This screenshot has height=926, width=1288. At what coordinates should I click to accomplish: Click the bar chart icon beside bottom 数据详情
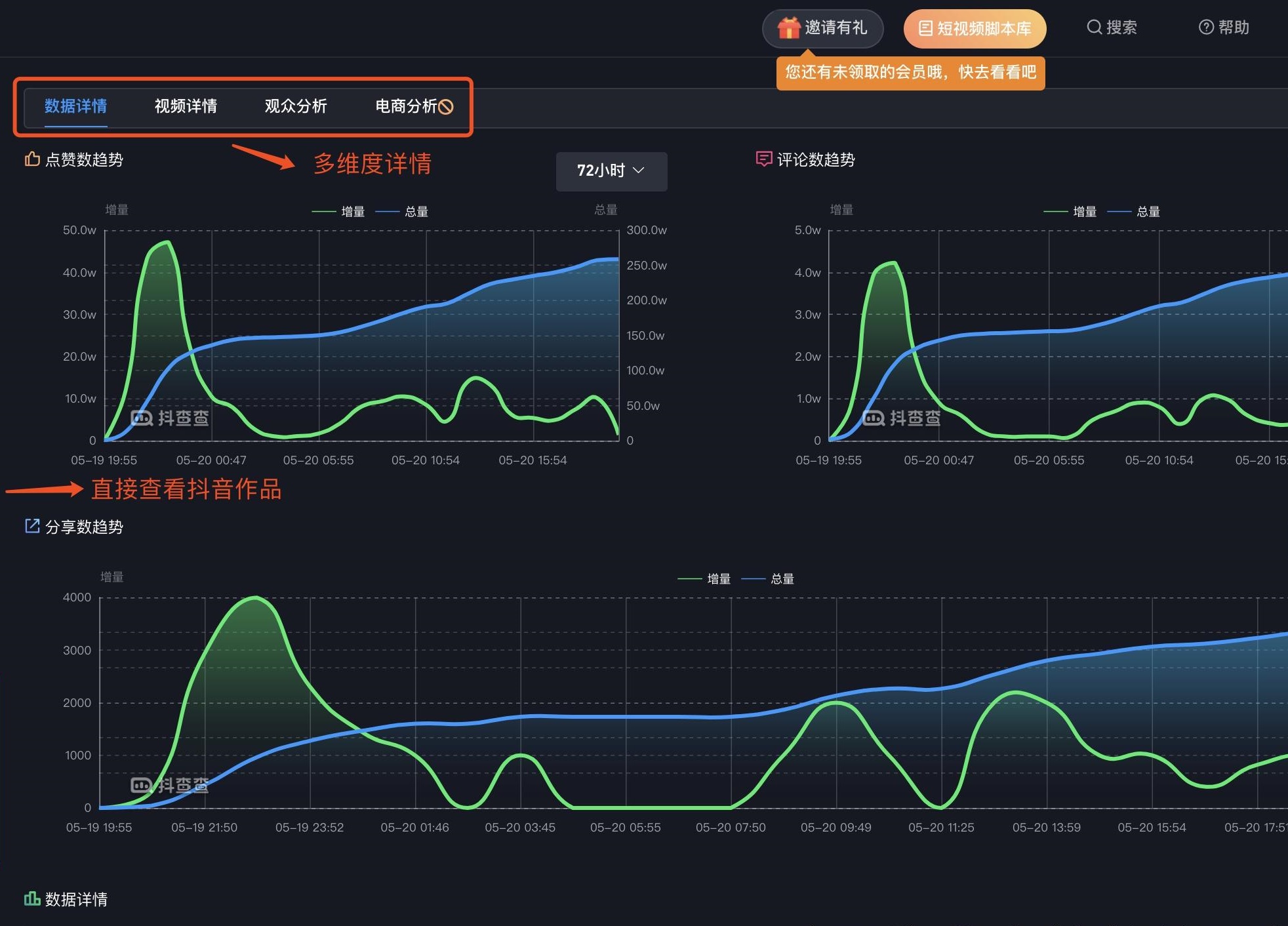(32, 898)
